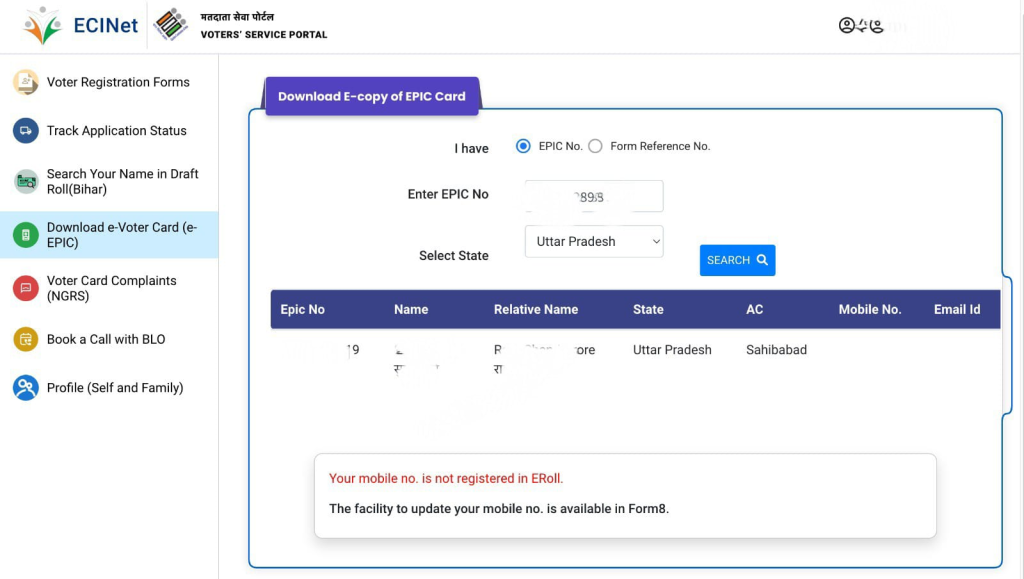Click the Sahibabad AC cell in results

(x=776, y=350)
